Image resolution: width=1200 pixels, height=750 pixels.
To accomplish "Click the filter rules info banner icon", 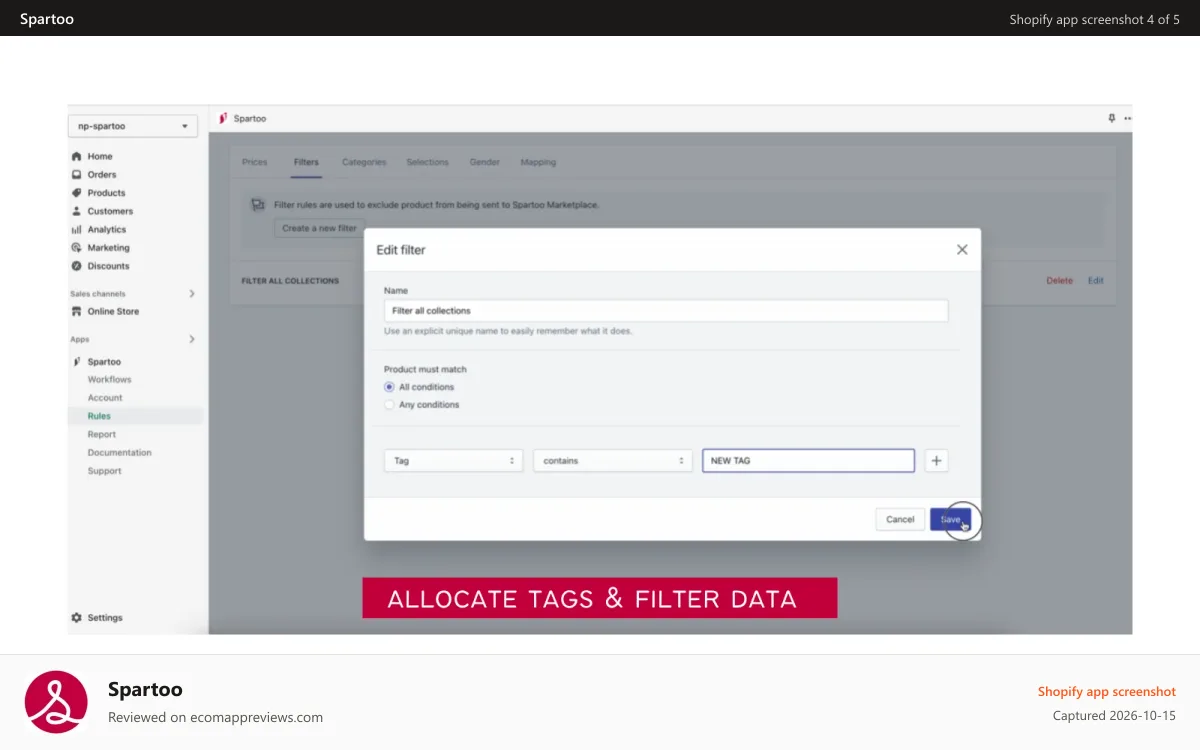I will [256, 204].
